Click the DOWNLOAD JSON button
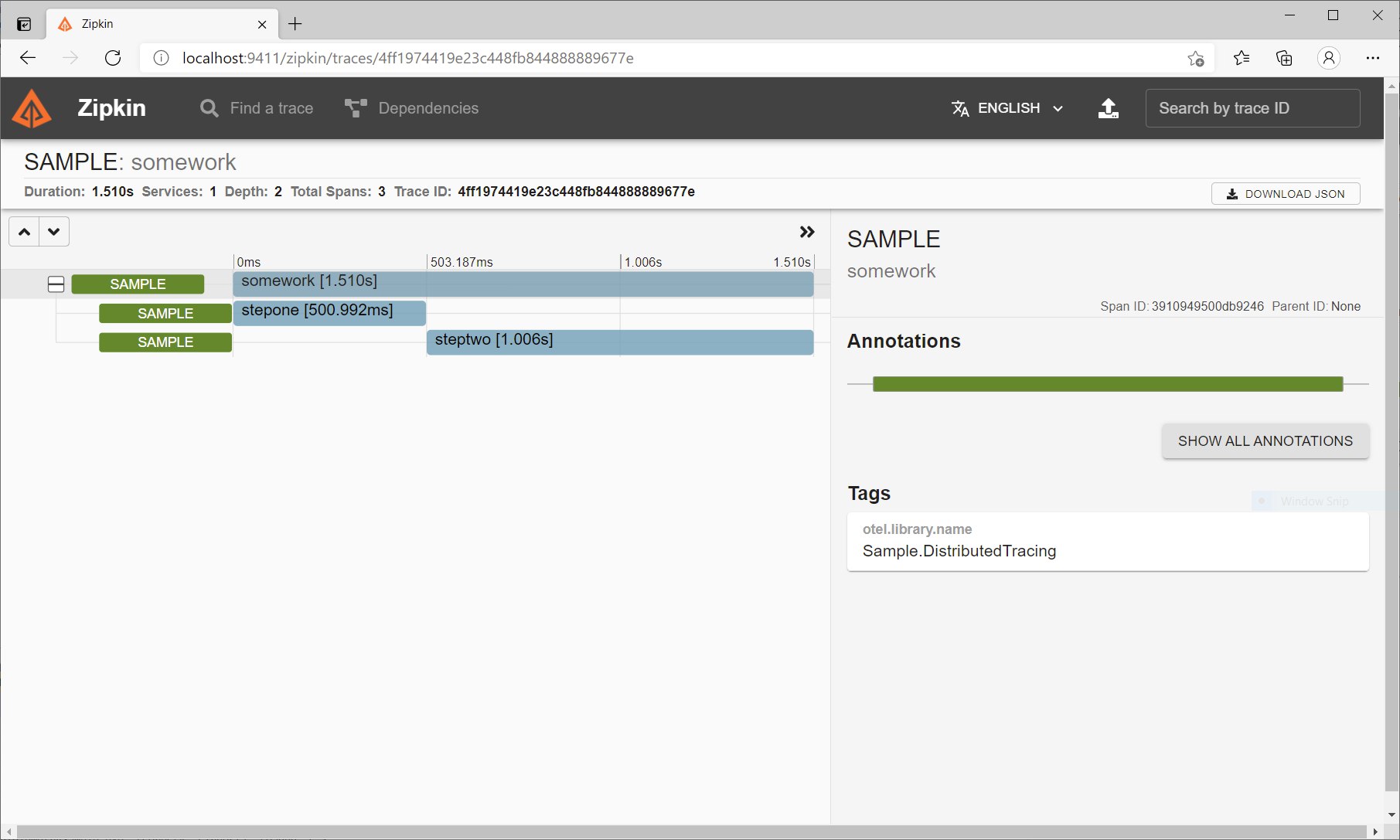 (1286, 194)
